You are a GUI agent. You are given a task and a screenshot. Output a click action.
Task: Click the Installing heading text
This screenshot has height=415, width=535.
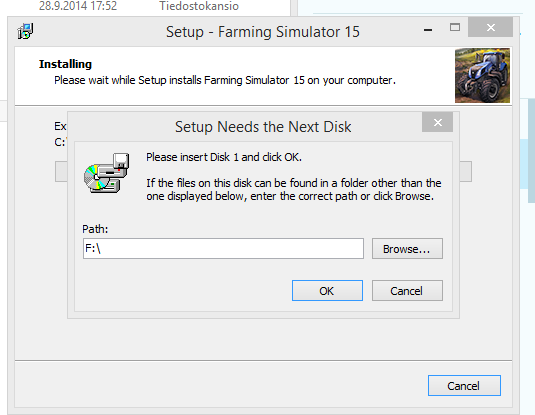(x=65, y=64)
